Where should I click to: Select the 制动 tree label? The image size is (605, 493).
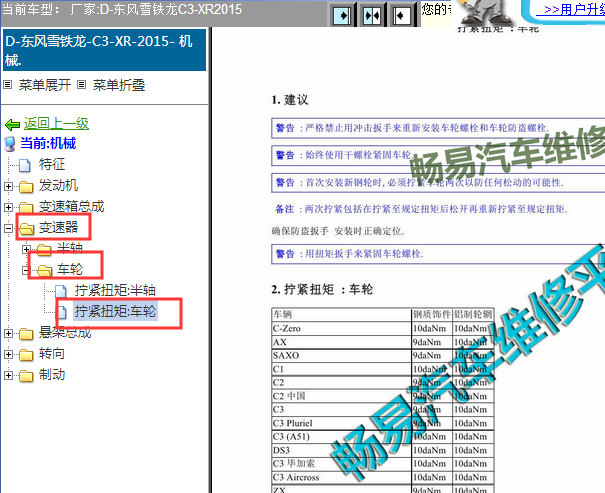(52, 374)
